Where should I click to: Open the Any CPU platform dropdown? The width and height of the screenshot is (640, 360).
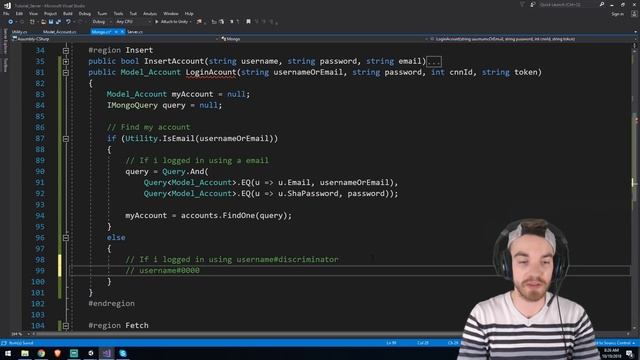point(133,22)
